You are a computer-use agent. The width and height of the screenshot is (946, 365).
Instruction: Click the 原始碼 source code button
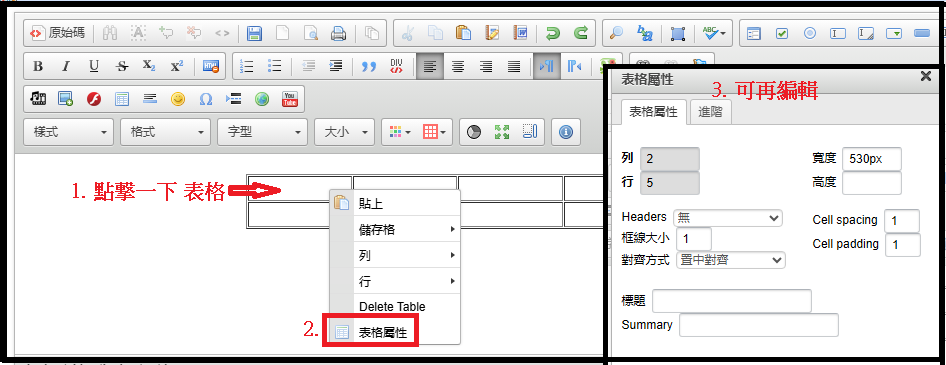pos(58,33)
